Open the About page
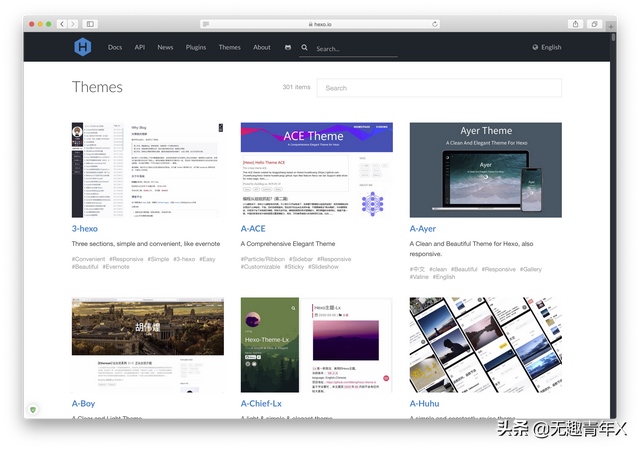The image size is (640, 450). pyautogui.click(x=262, y=47)
